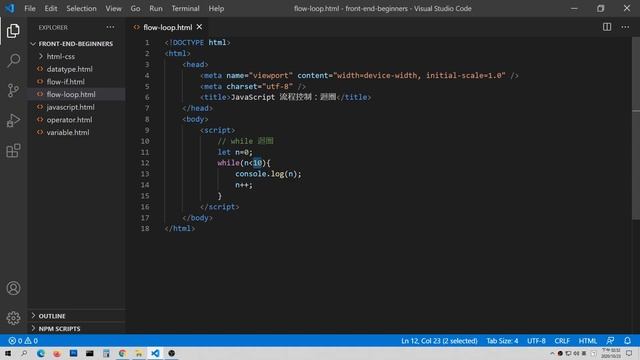
Task: Open the Accounts menu icon
Action: click(13, 288)
